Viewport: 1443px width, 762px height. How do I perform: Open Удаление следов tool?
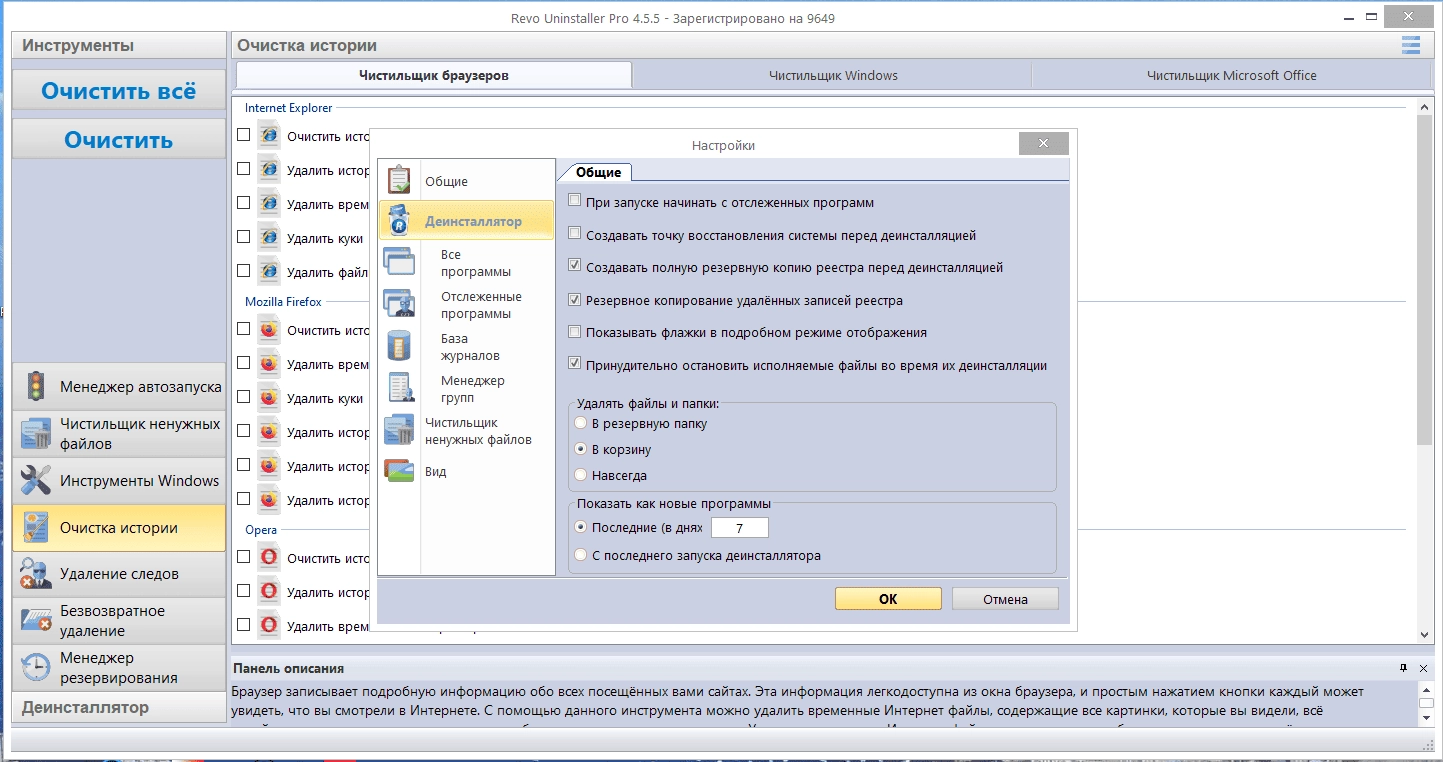click(119, 574)
